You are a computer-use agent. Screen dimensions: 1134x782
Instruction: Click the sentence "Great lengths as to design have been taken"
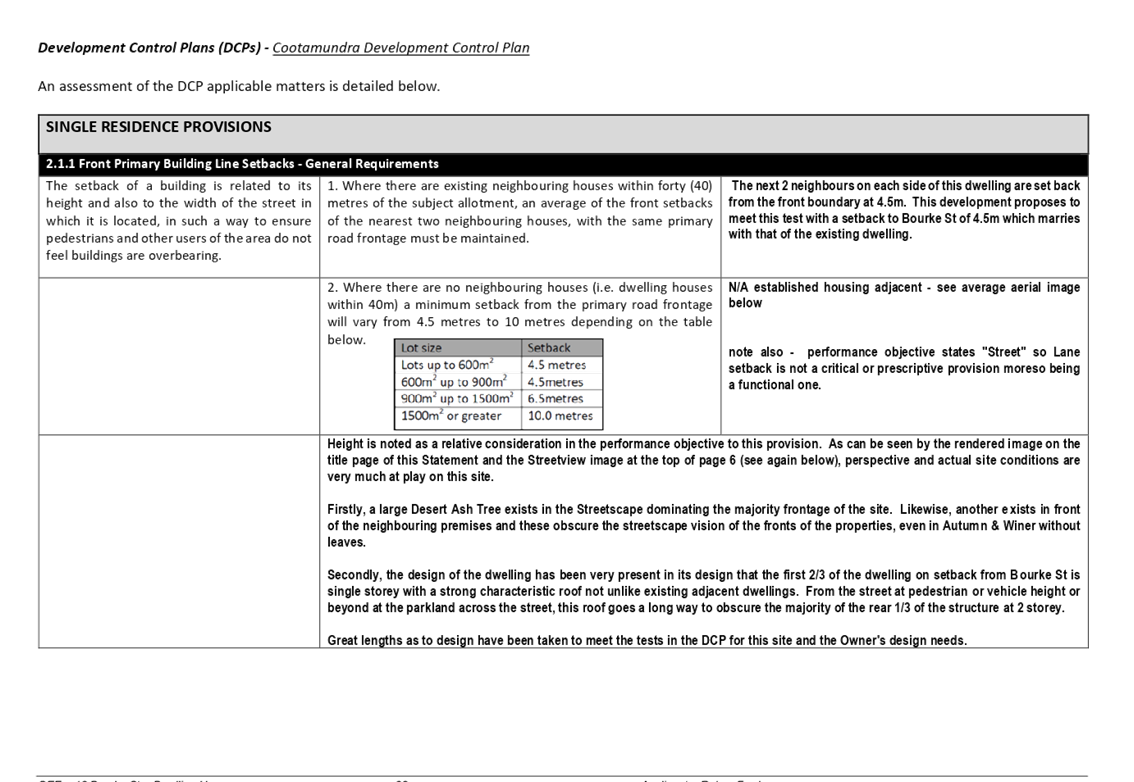click(x=647, y=640)
